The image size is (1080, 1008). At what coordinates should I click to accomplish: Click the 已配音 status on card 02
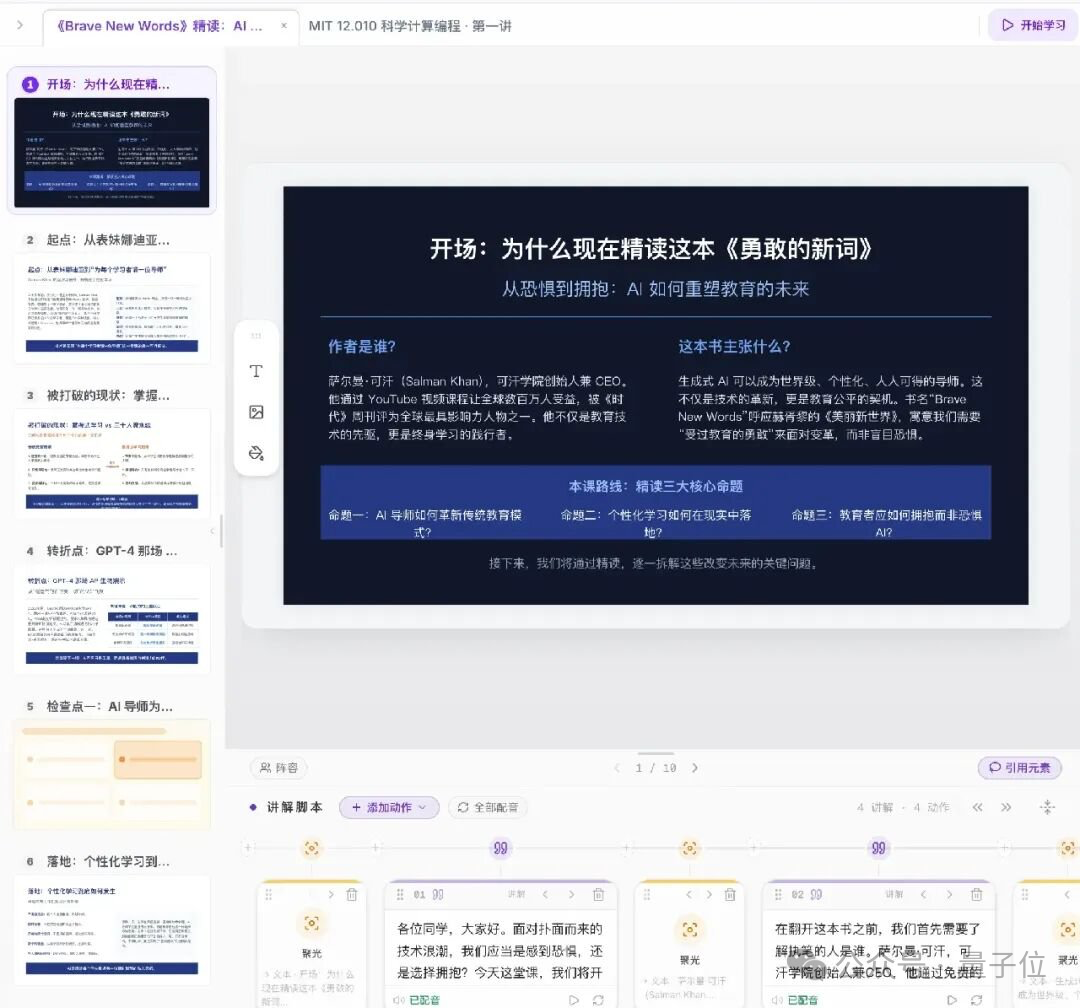(x=802, y=1000)
